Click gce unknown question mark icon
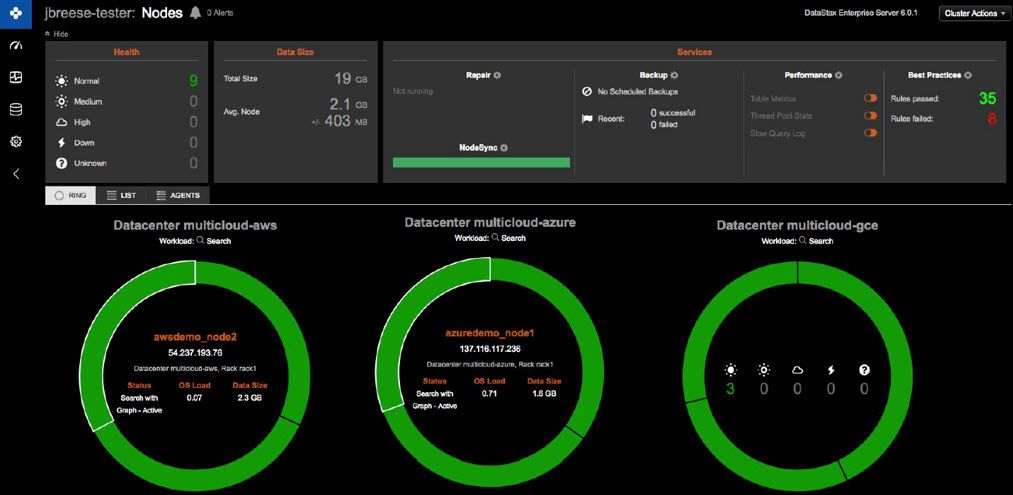 click(864, 370)
